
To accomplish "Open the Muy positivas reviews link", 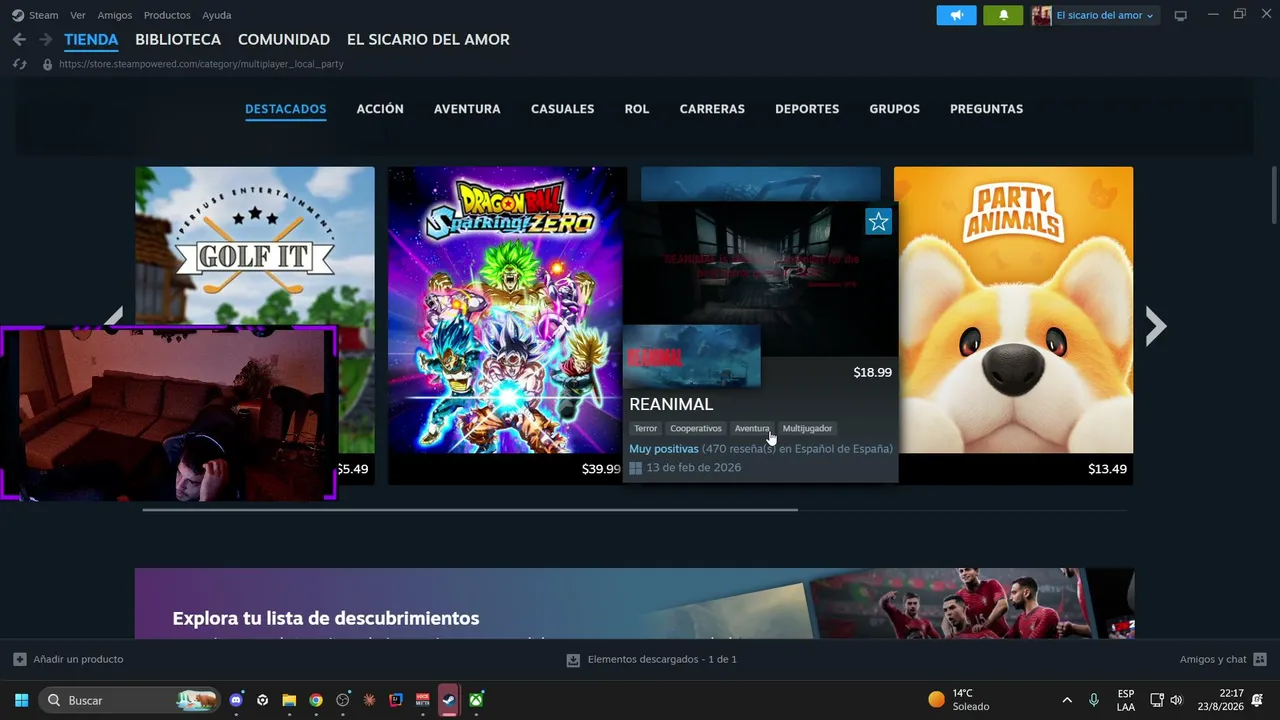I will [664, 449].
